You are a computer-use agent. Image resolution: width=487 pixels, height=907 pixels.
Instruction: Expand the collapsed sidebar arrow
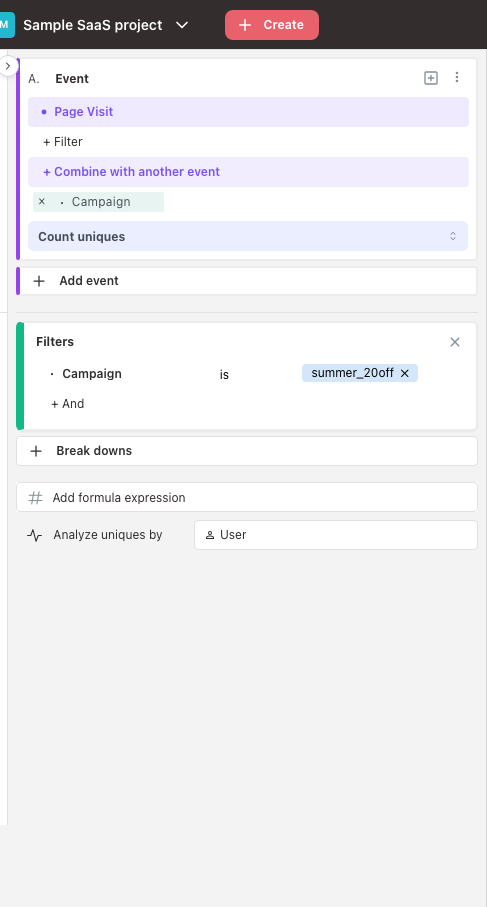click(8, 66)
